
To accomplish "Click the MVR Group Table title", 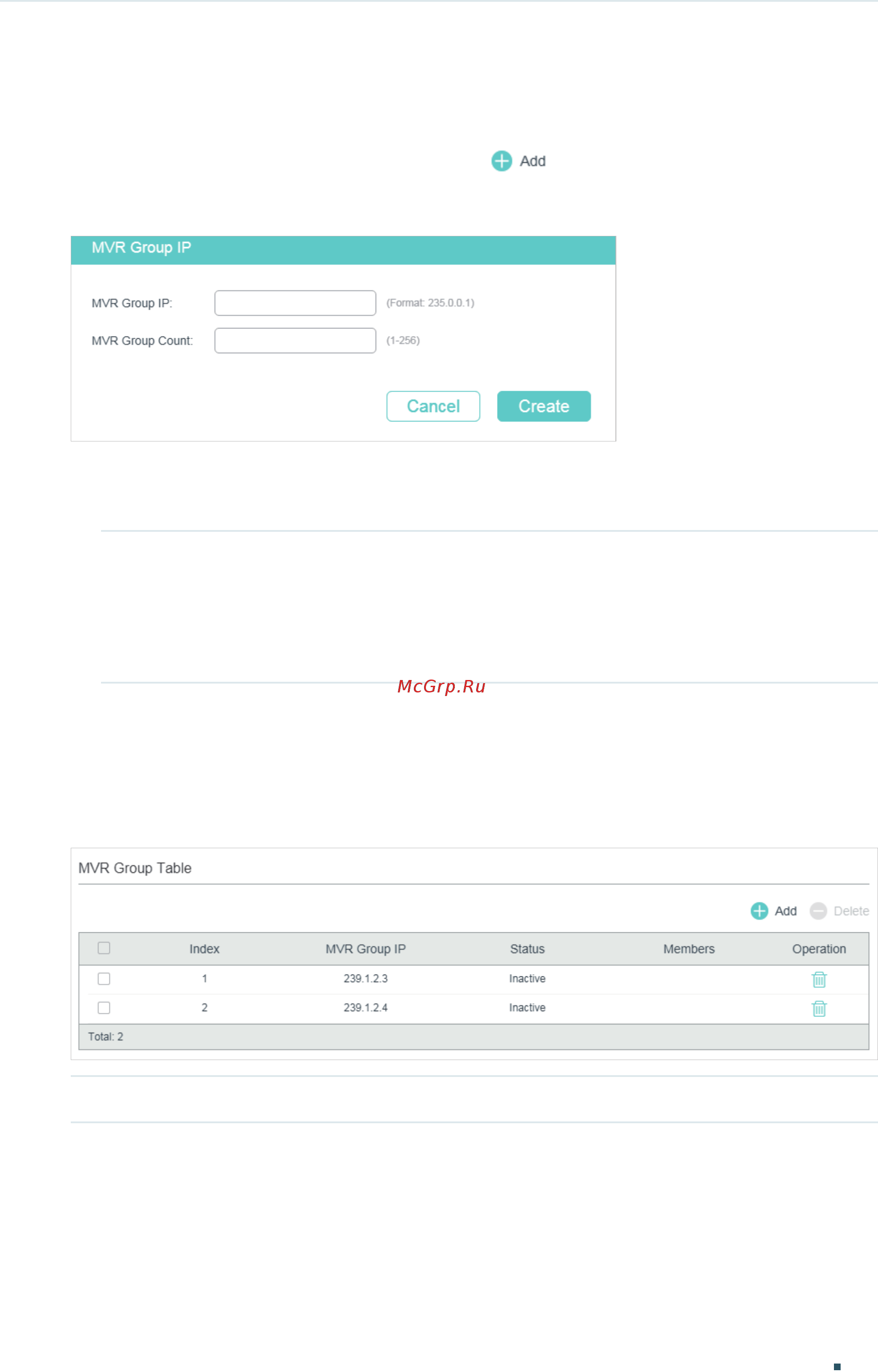I will pos(134,869).
